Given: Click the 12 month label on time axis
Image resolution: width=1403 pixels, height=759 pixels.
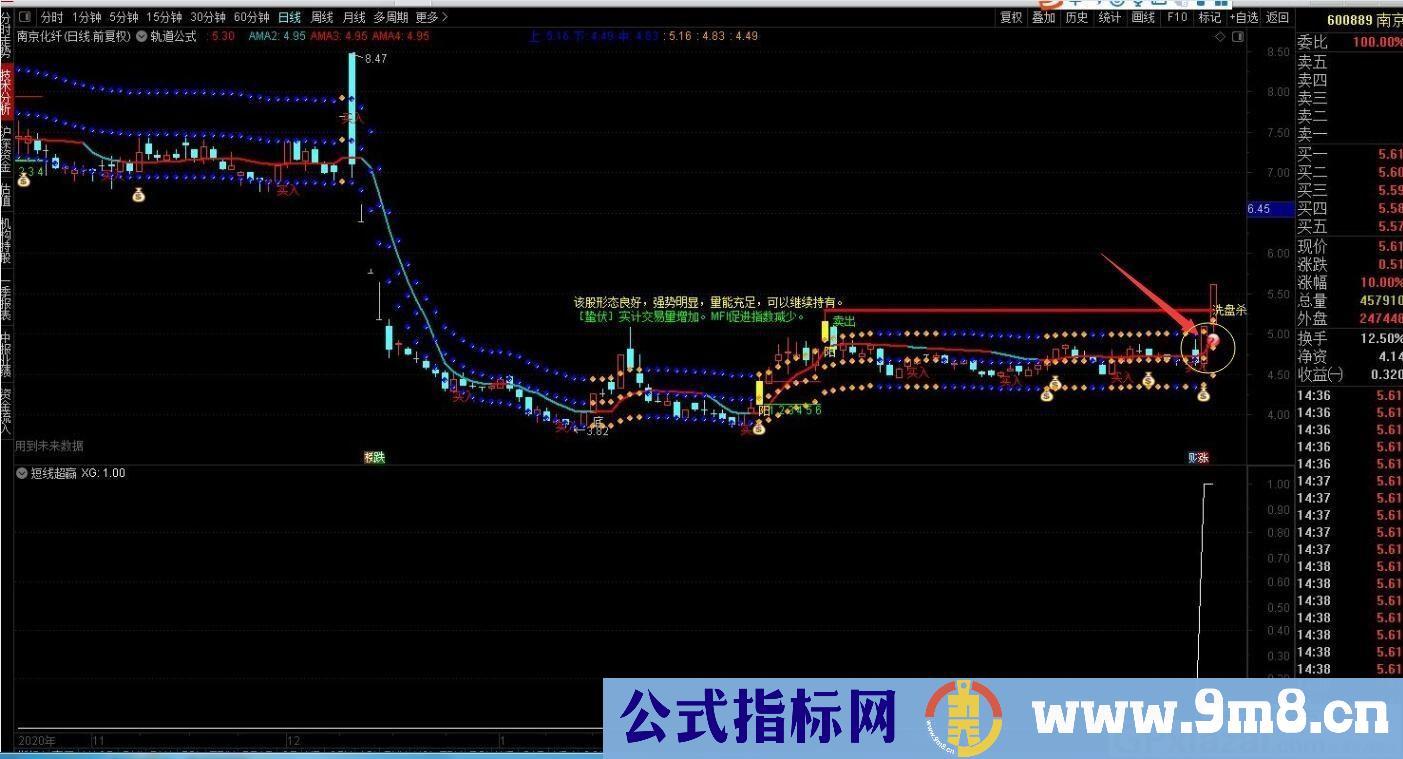Looking at the screenshot, I should click(x=293, y=741).
